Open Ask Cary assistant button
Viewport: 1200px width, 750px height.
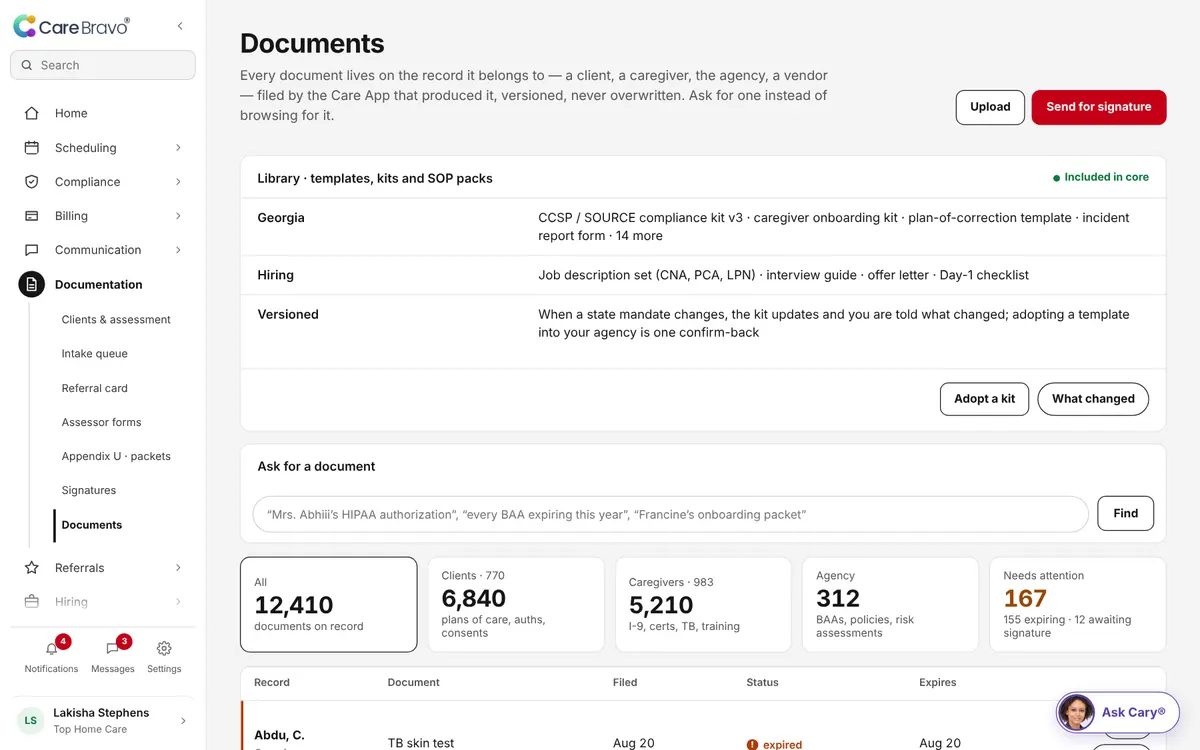[x=1118, y=712]
